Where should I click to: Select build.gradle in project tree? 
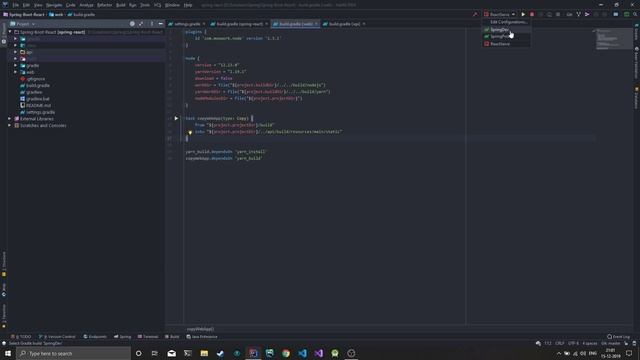click(35, 85)
